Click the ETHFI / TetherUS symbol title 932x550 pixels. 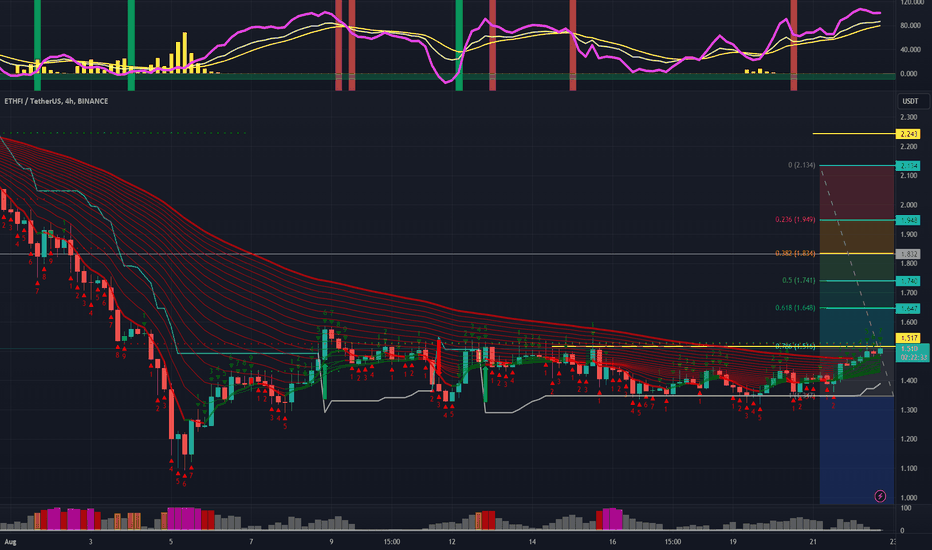(x=56, y=101)
